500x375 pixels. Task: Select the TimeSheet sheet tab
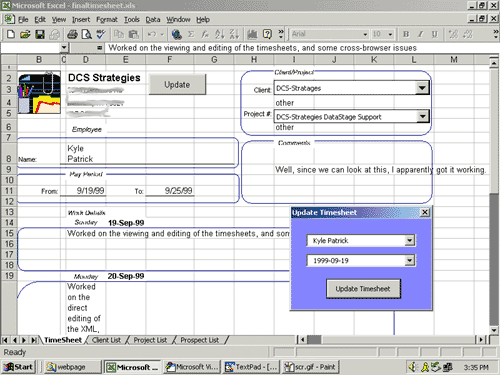click(63, 340)
